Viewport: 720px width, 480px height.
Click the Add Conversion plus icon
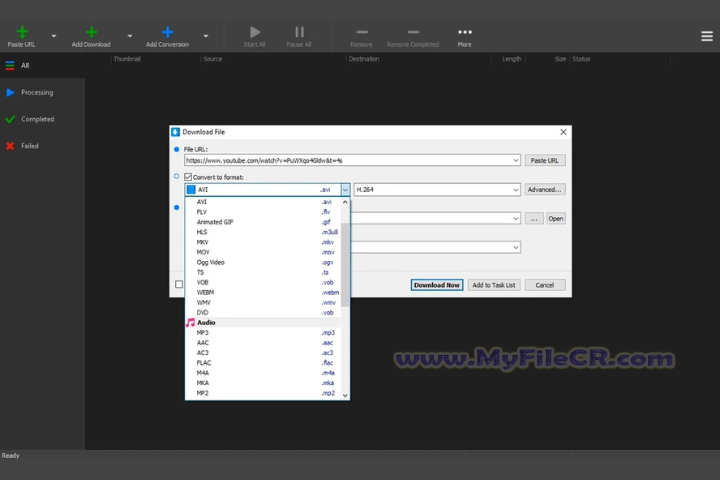coord(168,32)
